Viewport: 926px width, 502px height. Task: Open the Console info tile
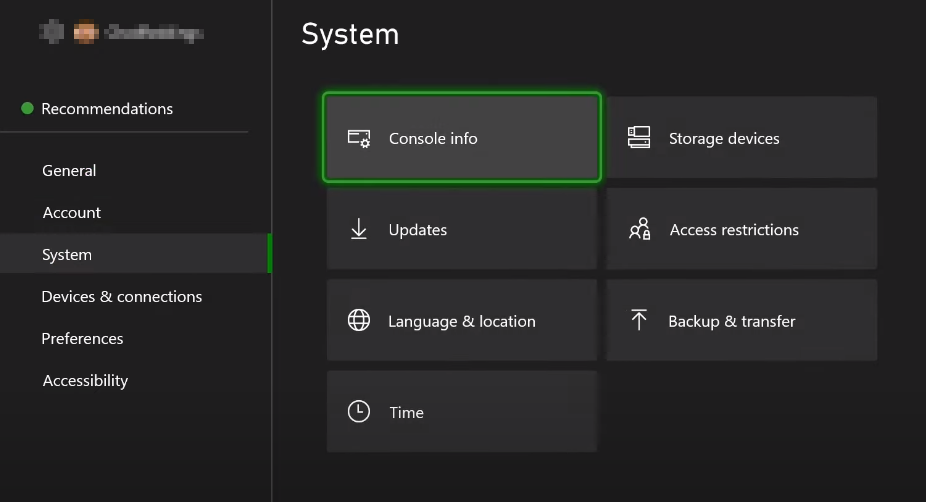(462, 138)
